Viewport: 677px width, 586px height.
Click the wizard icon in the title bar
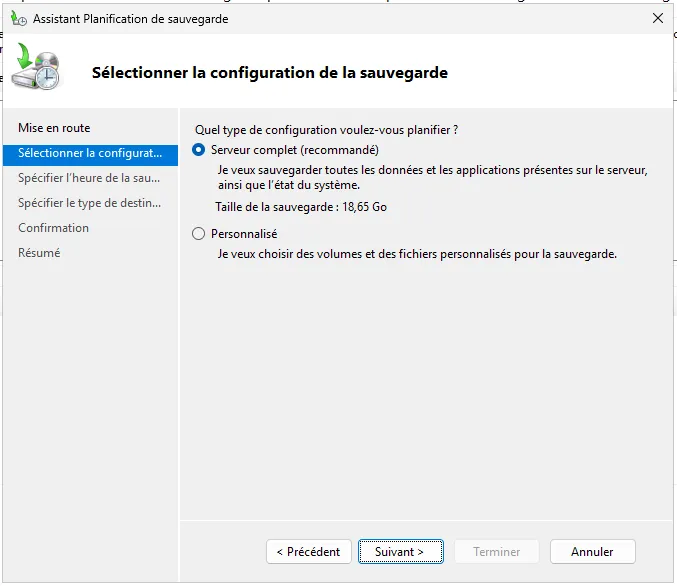tap(18, 18)
